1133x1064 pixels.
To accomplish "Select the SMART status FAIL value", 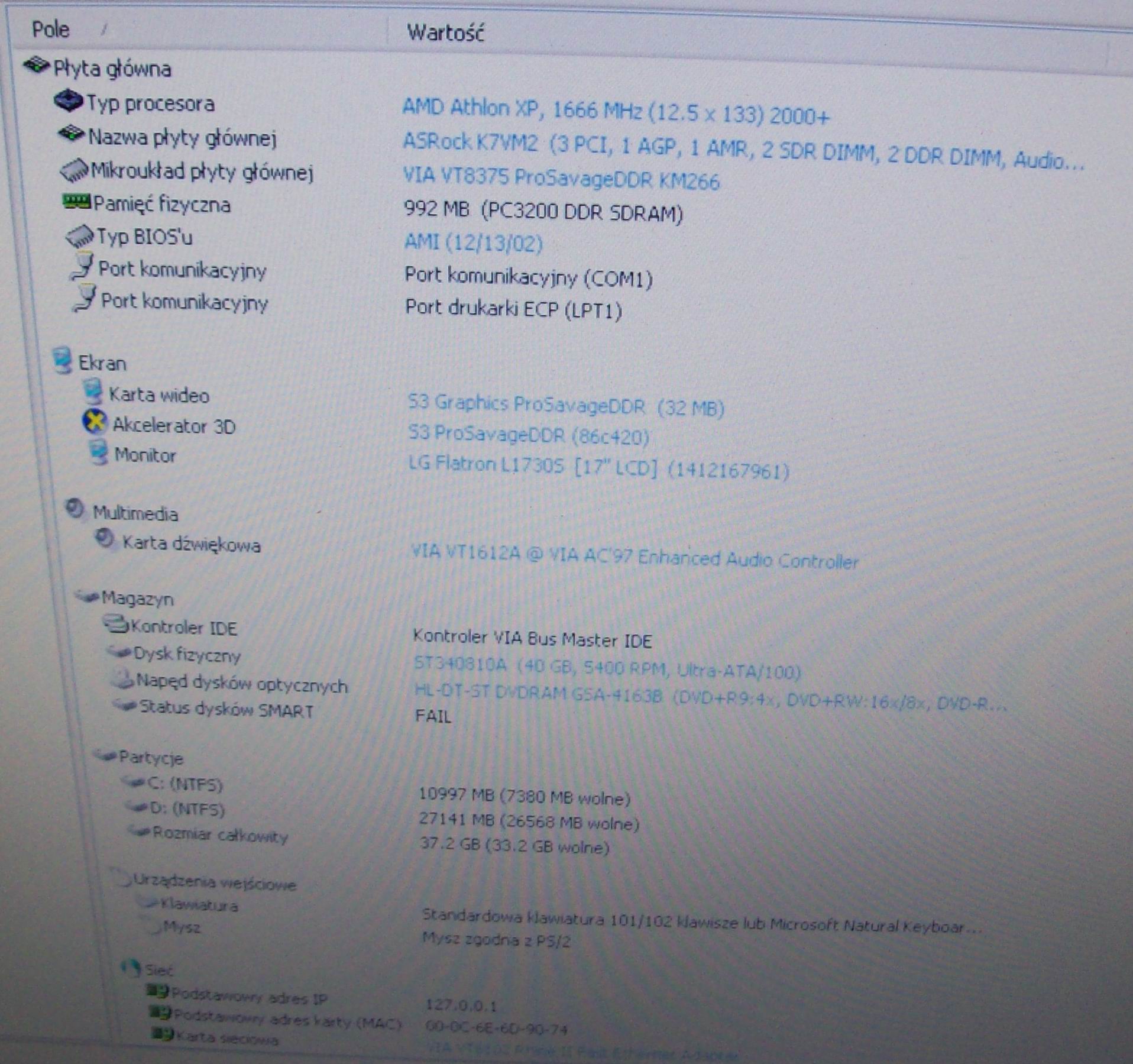I will 433,716.
